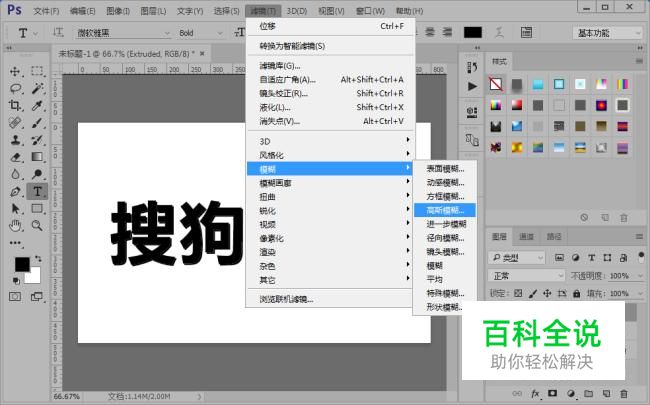
Task: Select the Dodge tool
Action: 37,174
